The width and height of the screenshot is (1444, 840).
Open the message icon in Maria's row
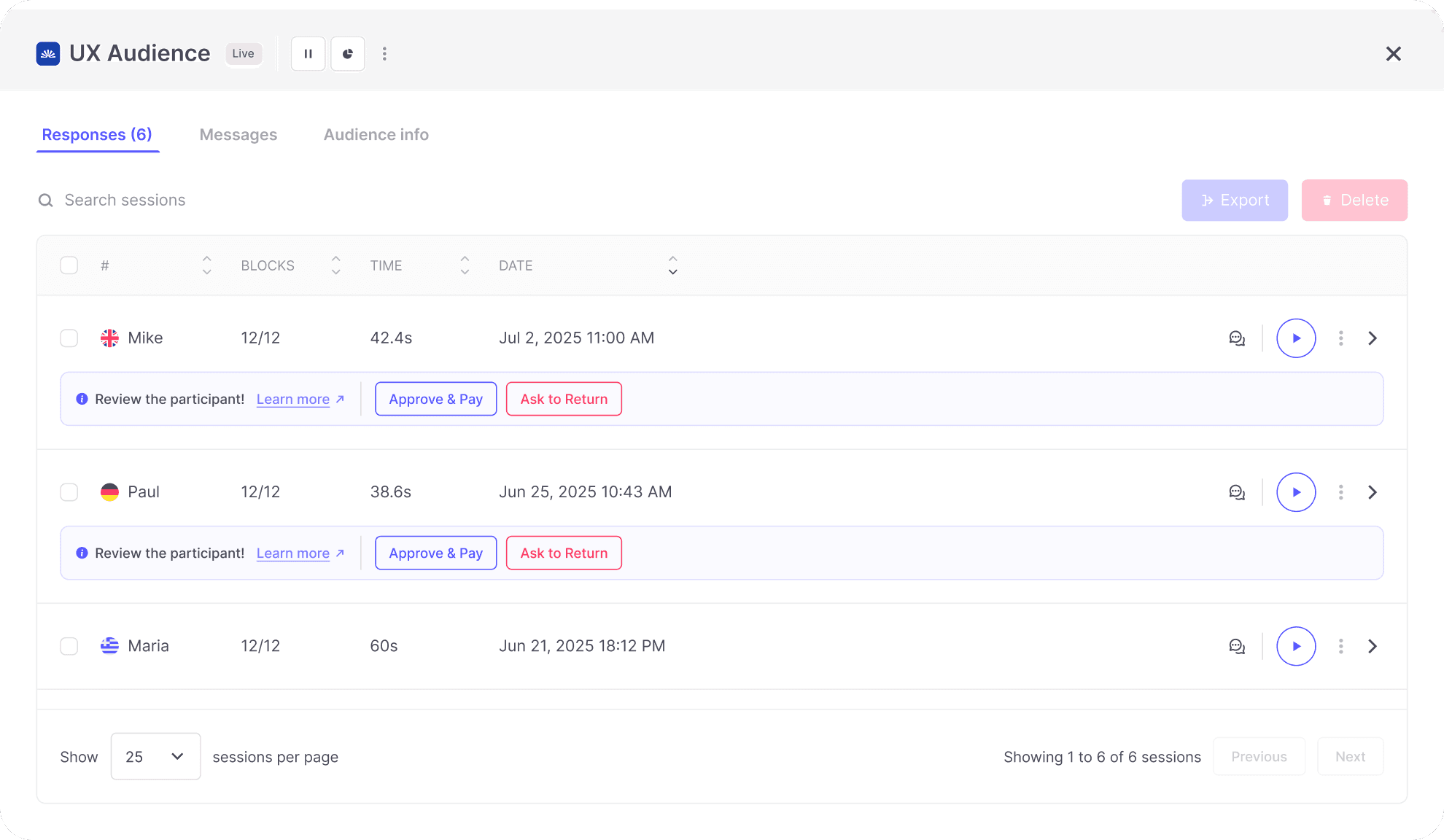point(1237,646)
